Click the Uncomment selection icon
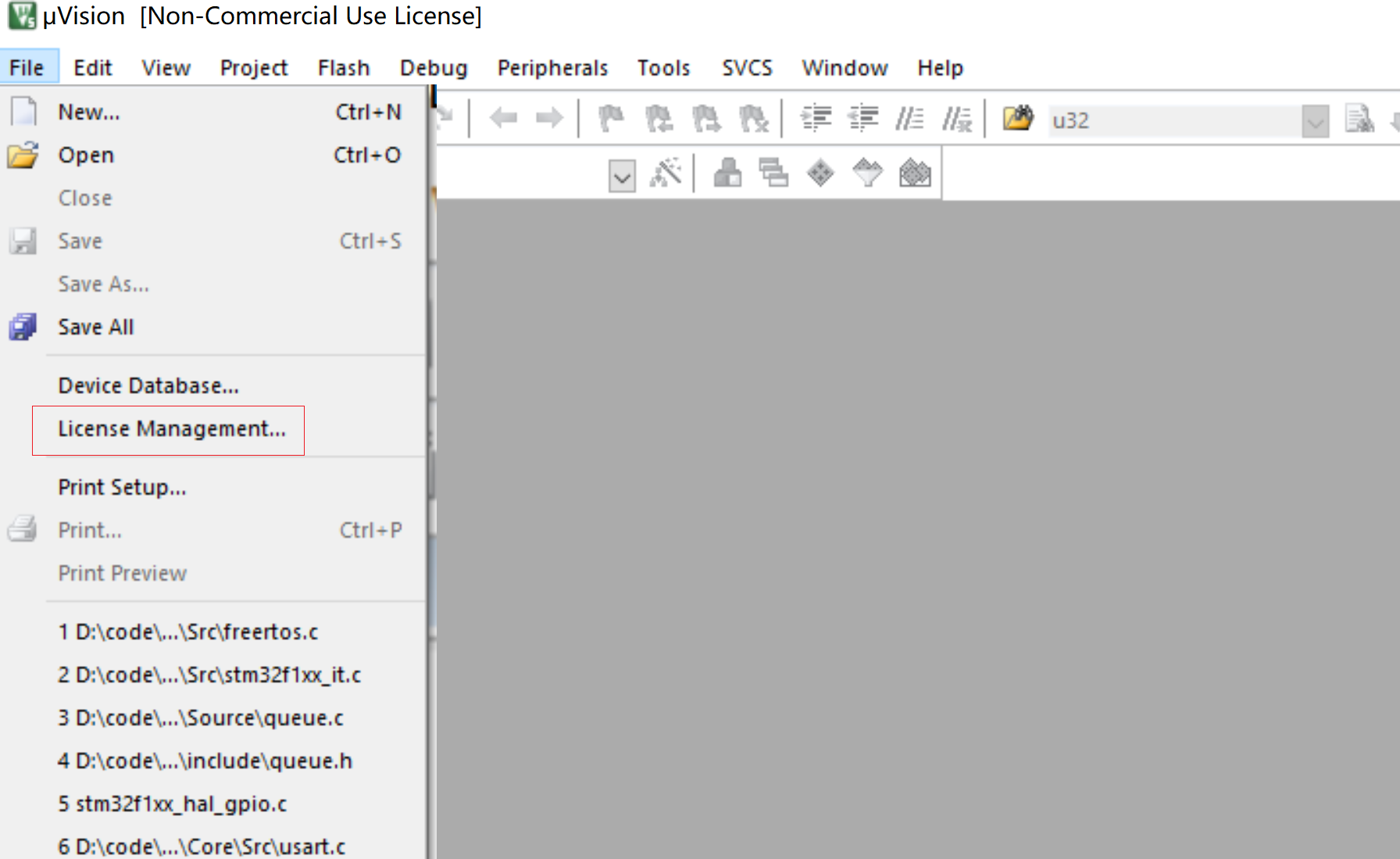Viewport: 1400px width, 859px height. tap(957, 119)
